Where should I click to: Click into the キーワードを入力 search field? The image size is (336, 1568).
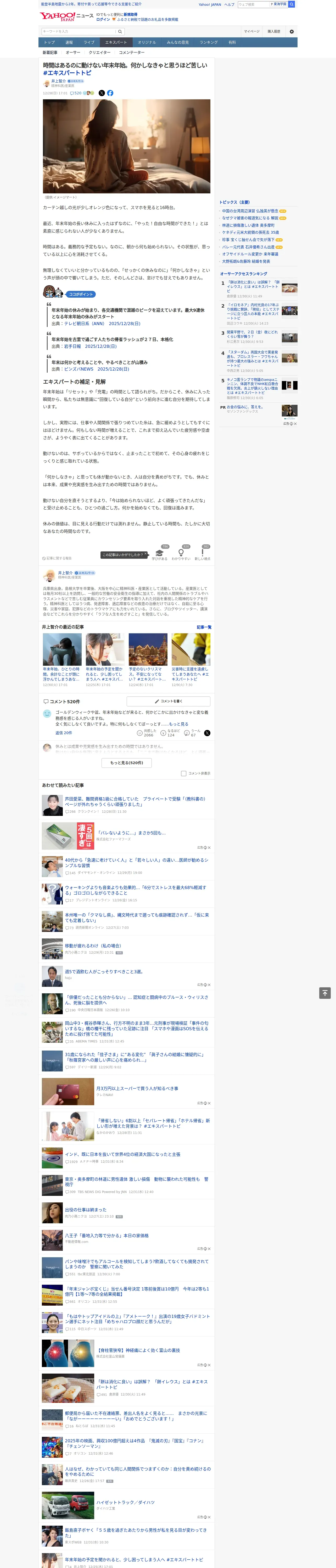click(79, 32)
